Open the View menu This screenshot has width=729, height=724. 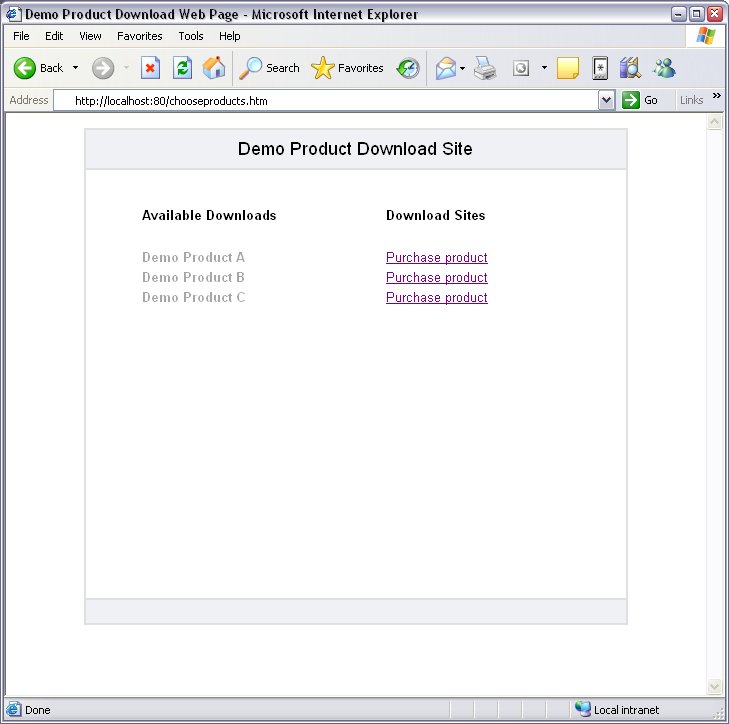tap(90, 36)
